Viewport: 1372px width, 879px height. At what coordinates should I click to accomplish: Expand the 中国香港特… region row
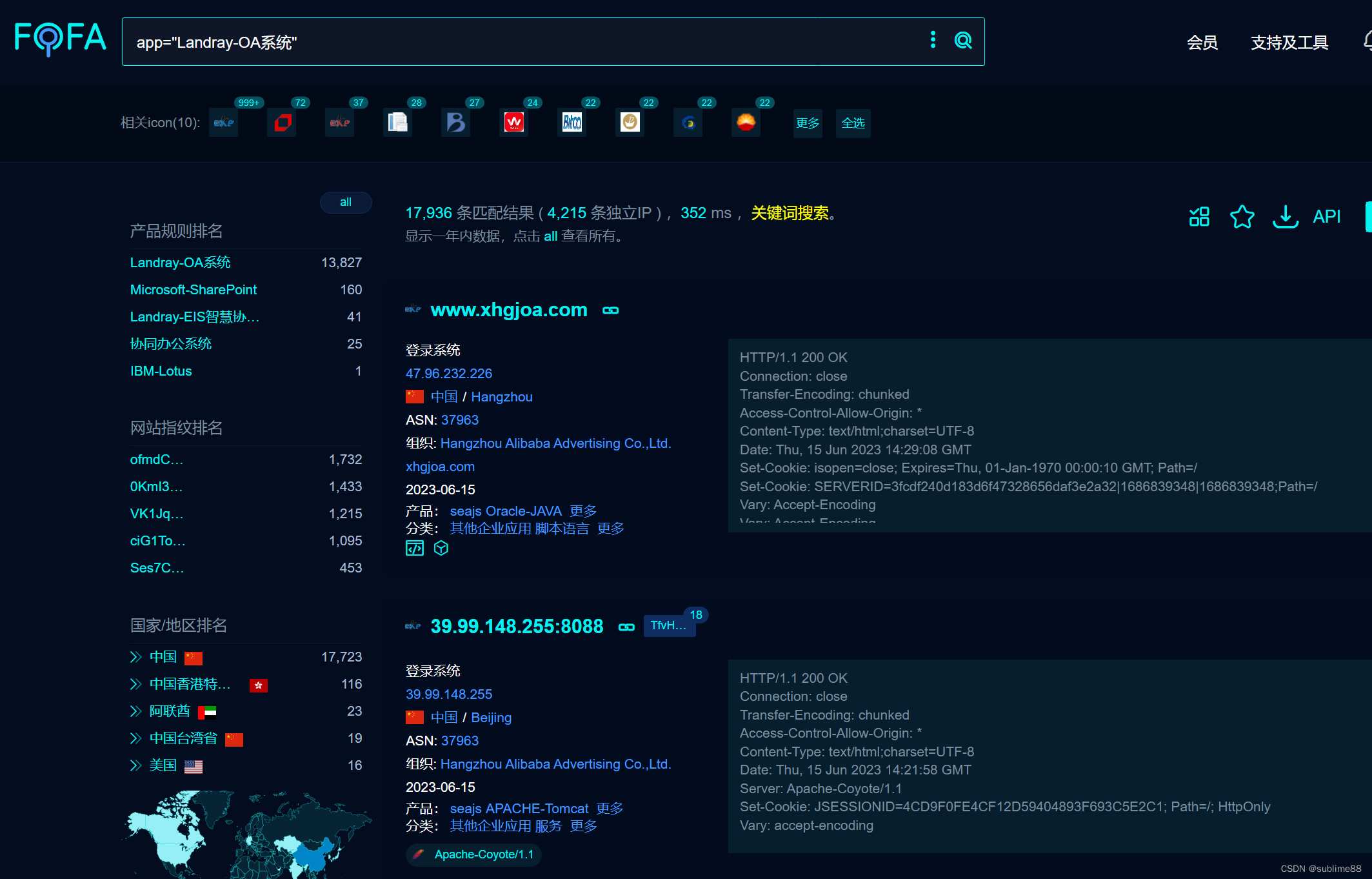pyautogui.click(x=135, y=684)
